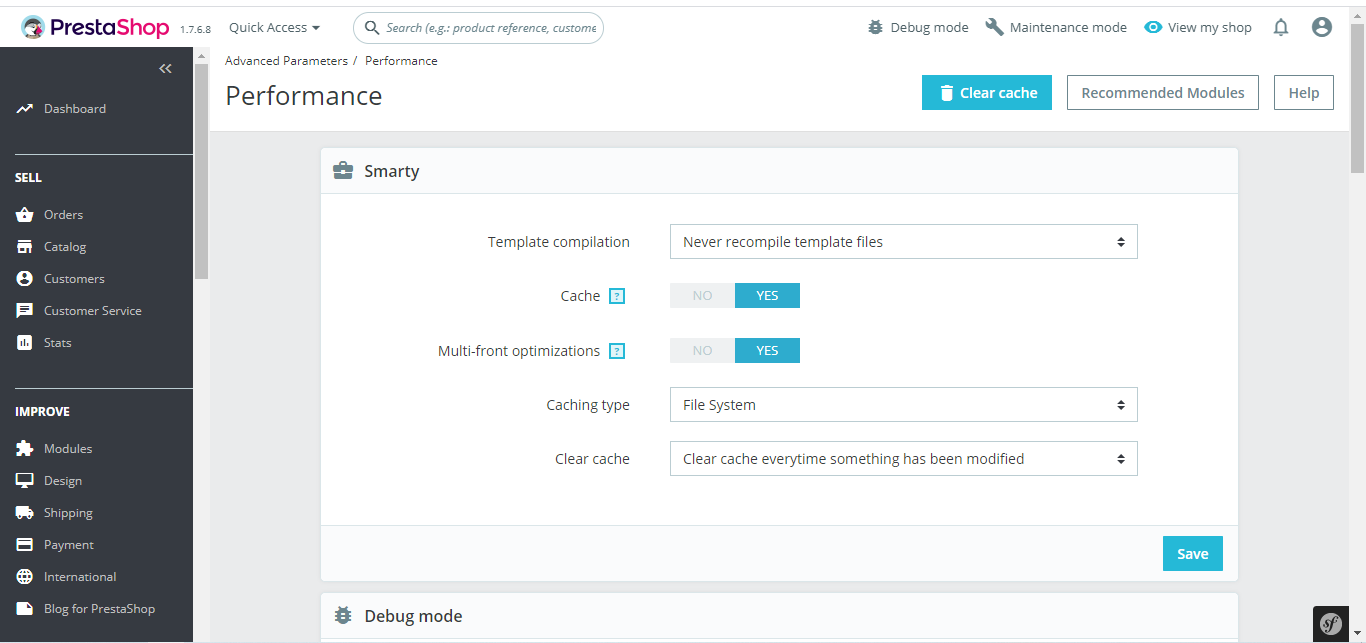1366x643 pixels.
Task: Go to Modules in the sidebar
Action: point(67,449)
